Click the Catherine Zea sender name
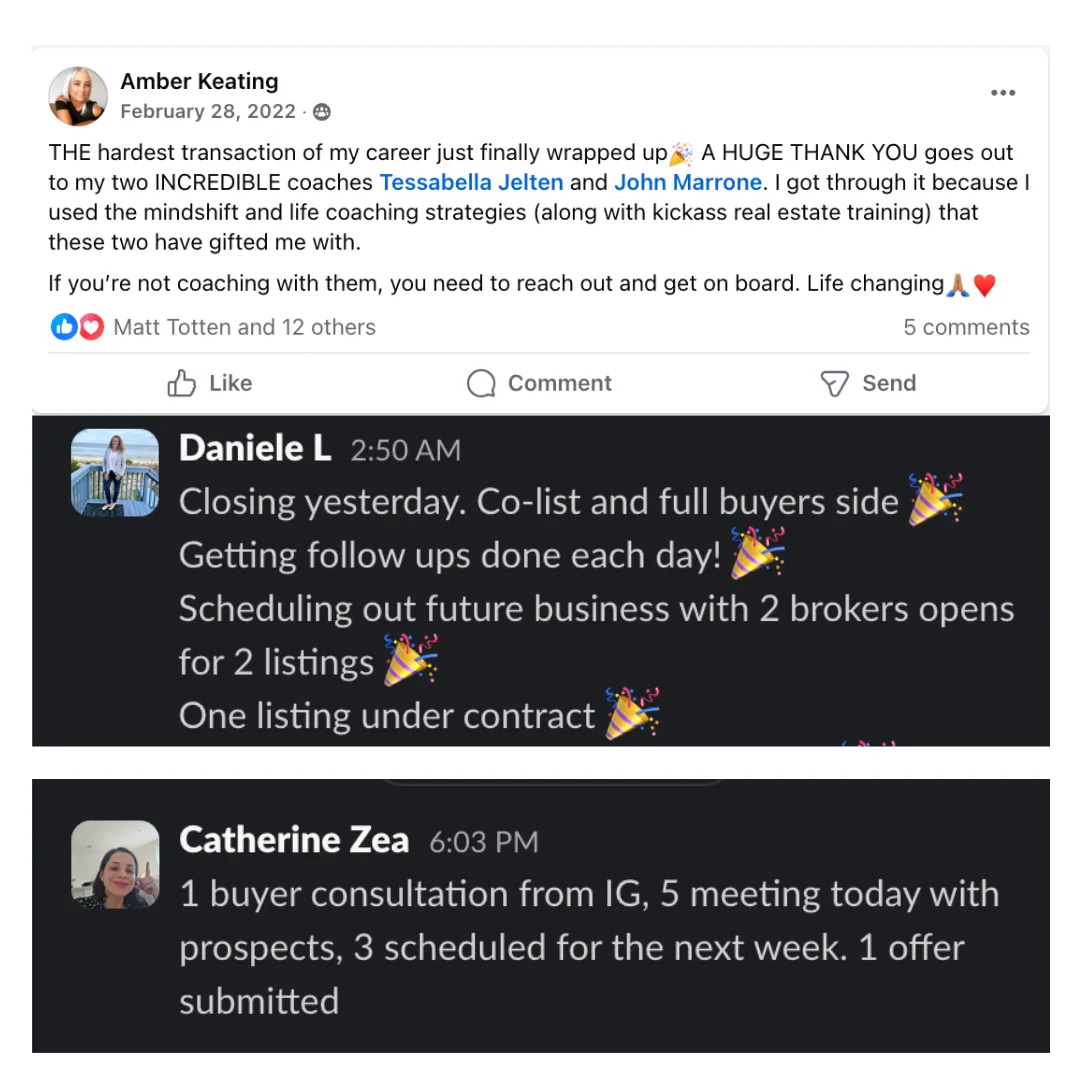Viewport: 1080px width, 1080px height. 294,840
